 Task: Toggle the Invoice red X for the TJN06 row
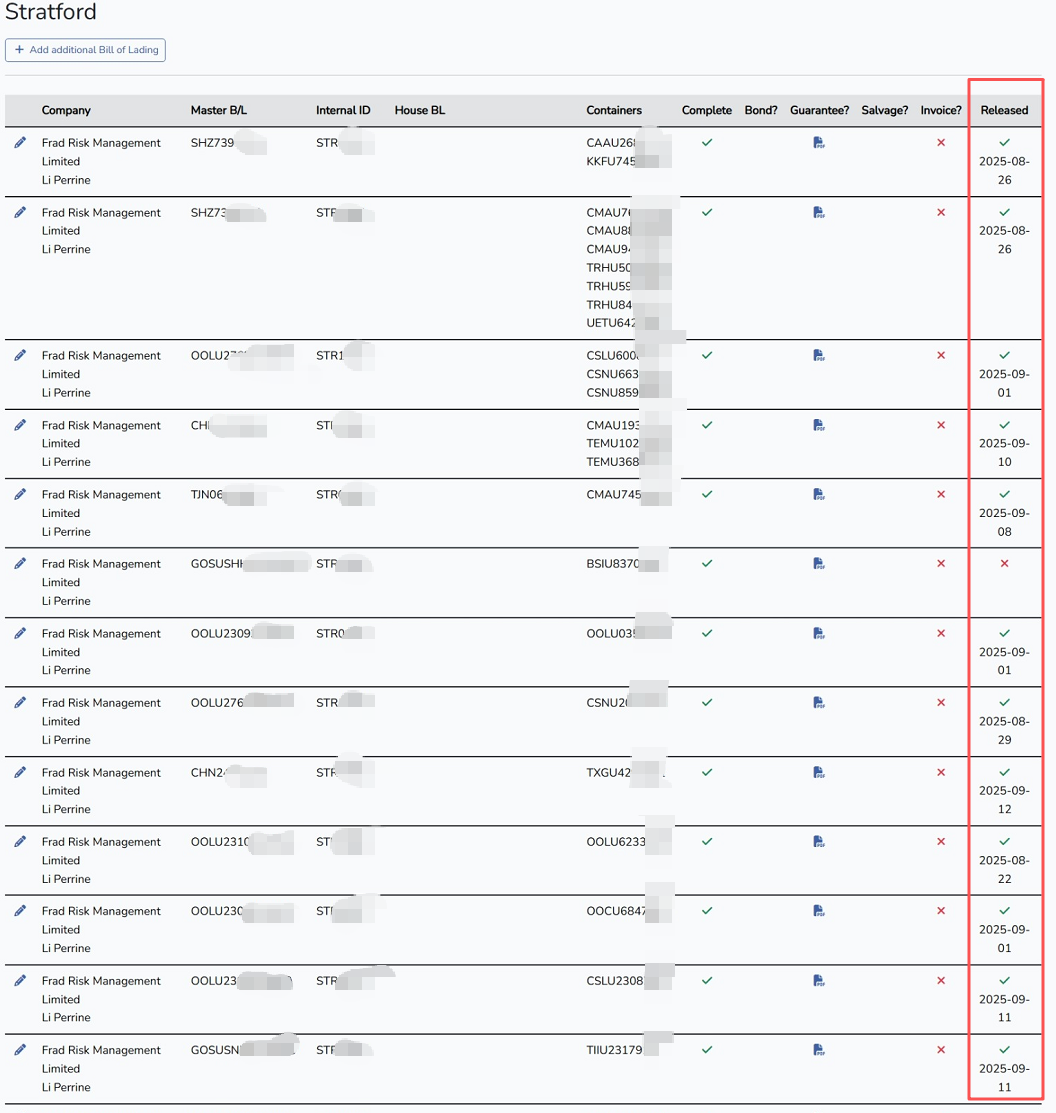[940, 494]
